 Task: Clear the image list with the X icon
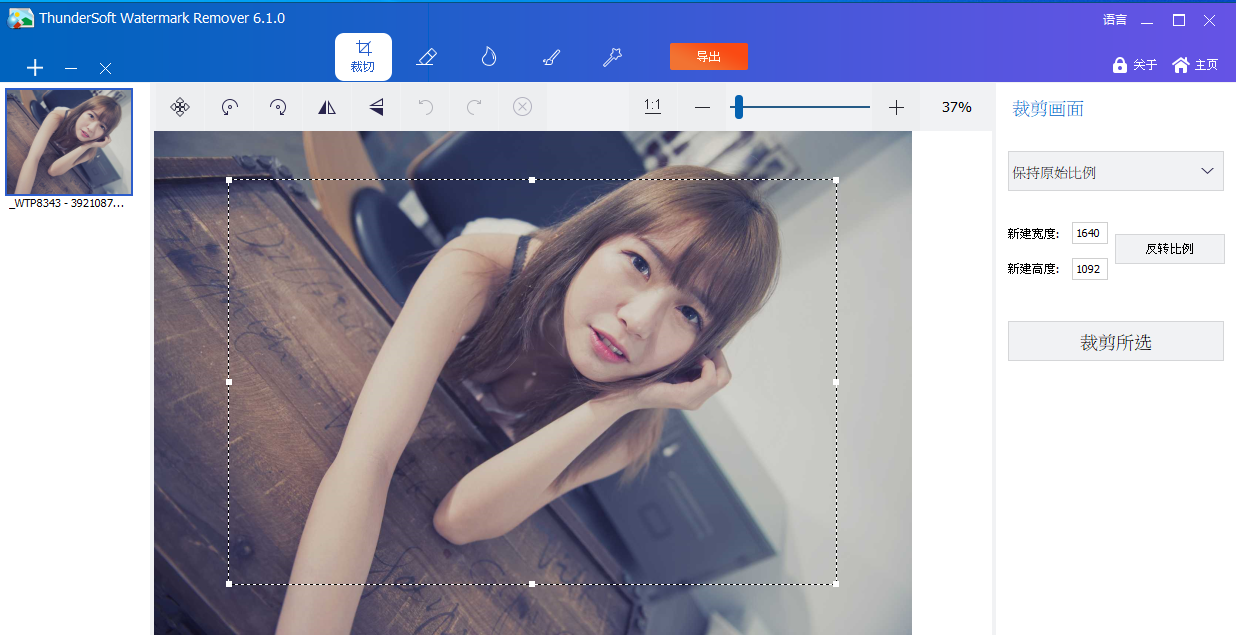click(105, 68)
